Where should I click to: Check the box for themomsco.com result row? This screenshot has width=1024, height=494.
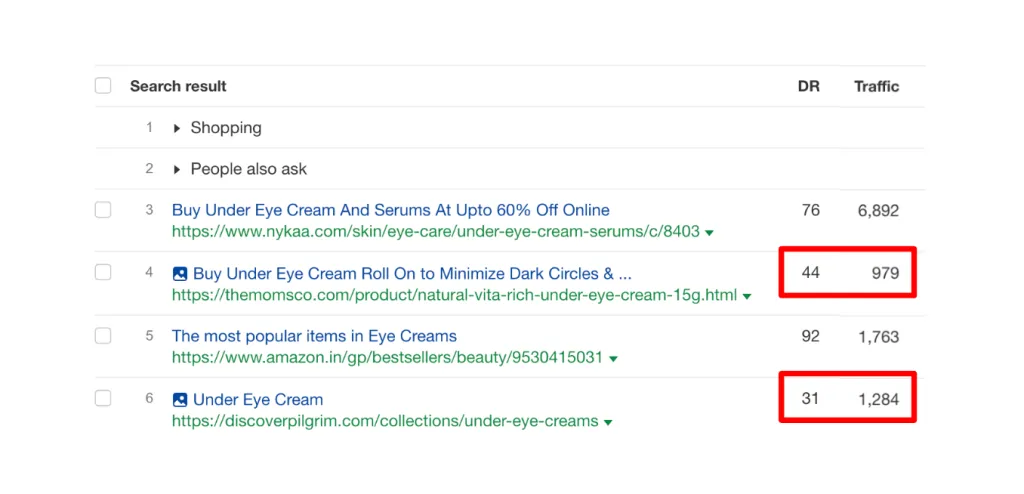[103, 272]
